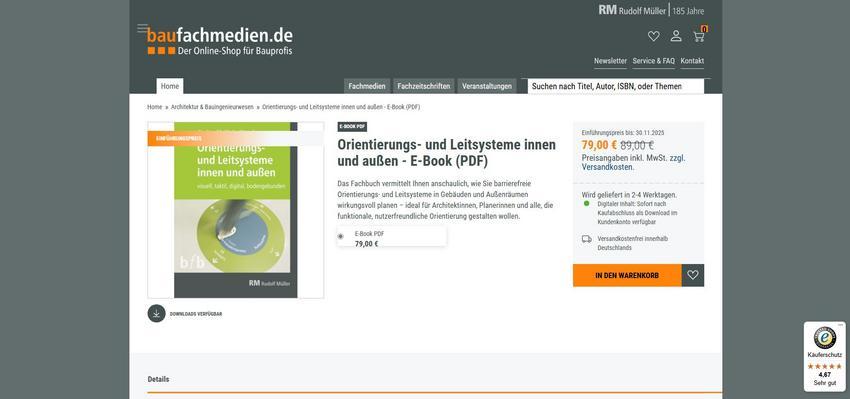Open the hamburger menu icon
This screenshot has width=850, height=399.
click(x=142, y=28)
